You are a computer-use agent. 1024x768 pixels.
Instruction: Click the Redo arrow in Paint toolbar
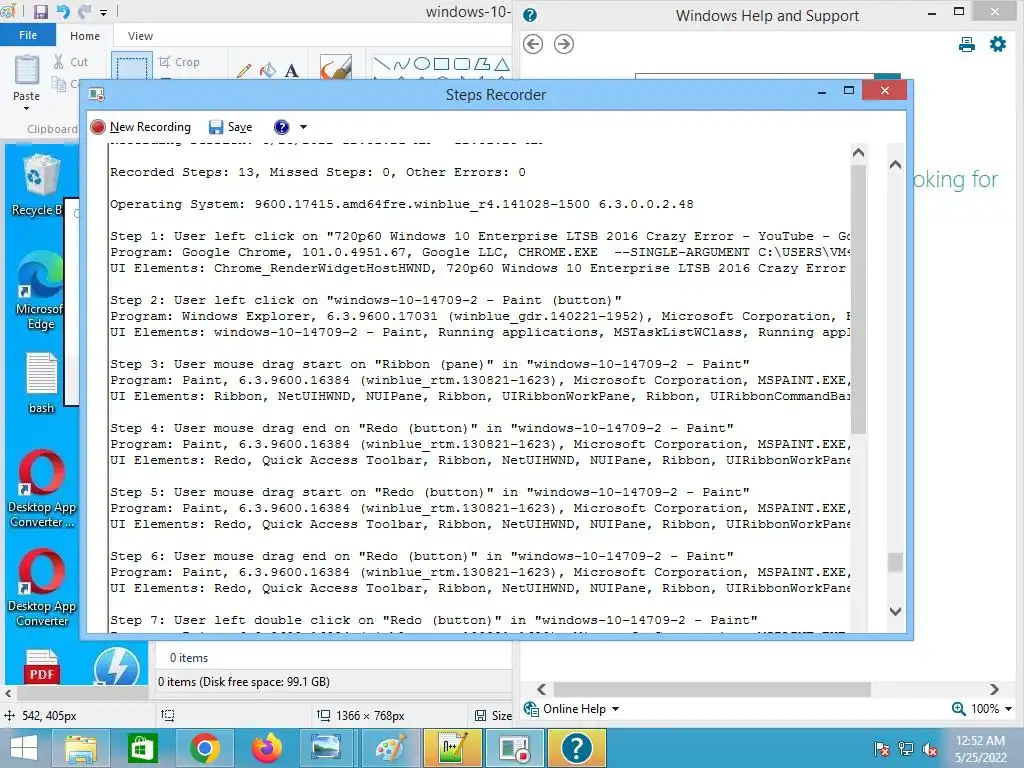tap(85, 12)
